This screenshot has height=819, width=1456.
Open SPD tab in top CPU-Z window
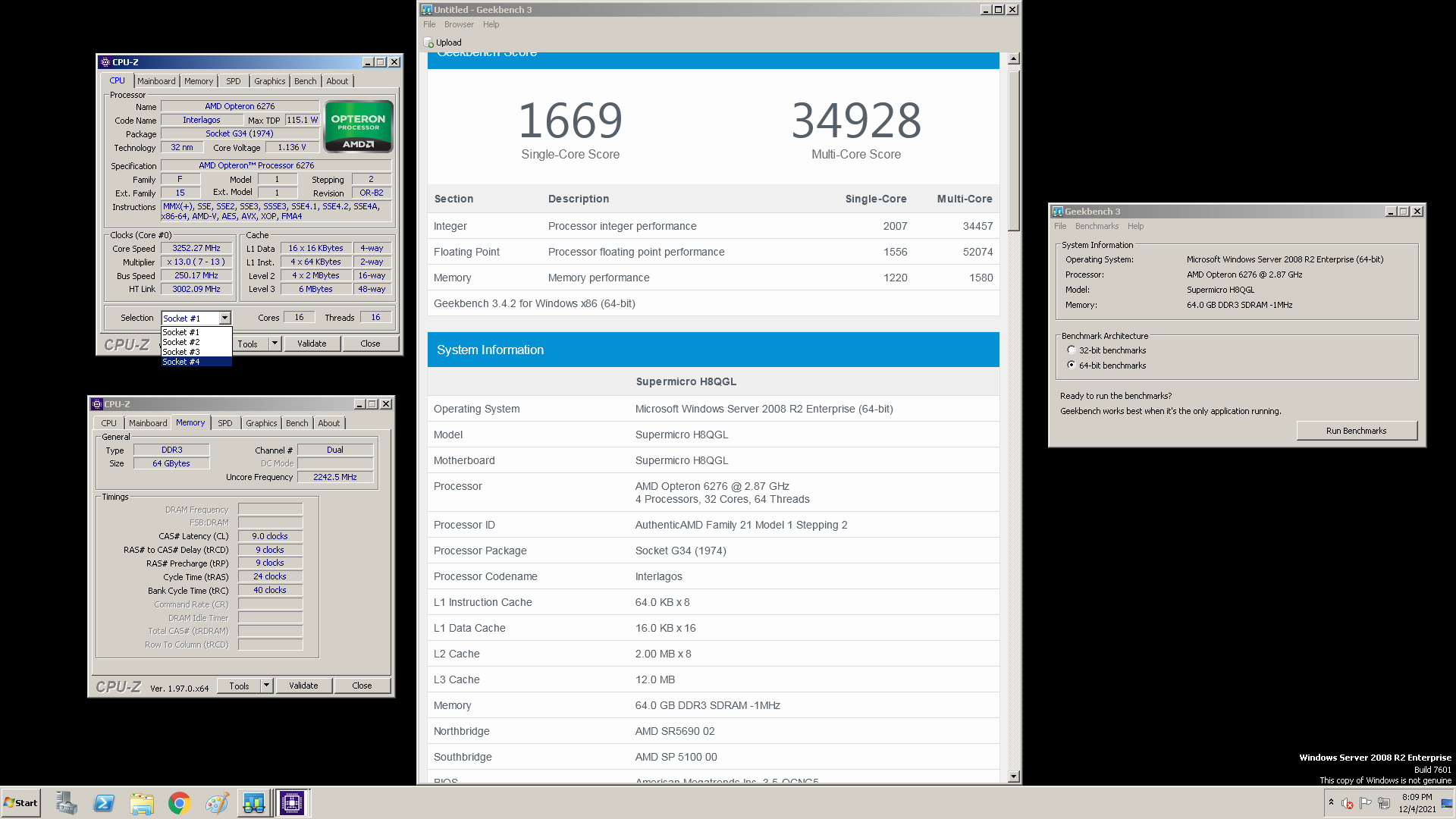234,81
